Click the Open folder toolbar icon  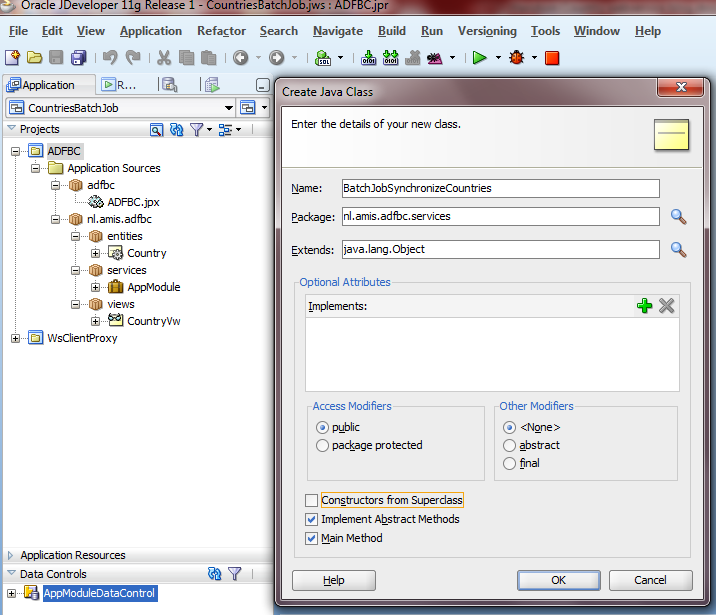[x=34, y=58]
